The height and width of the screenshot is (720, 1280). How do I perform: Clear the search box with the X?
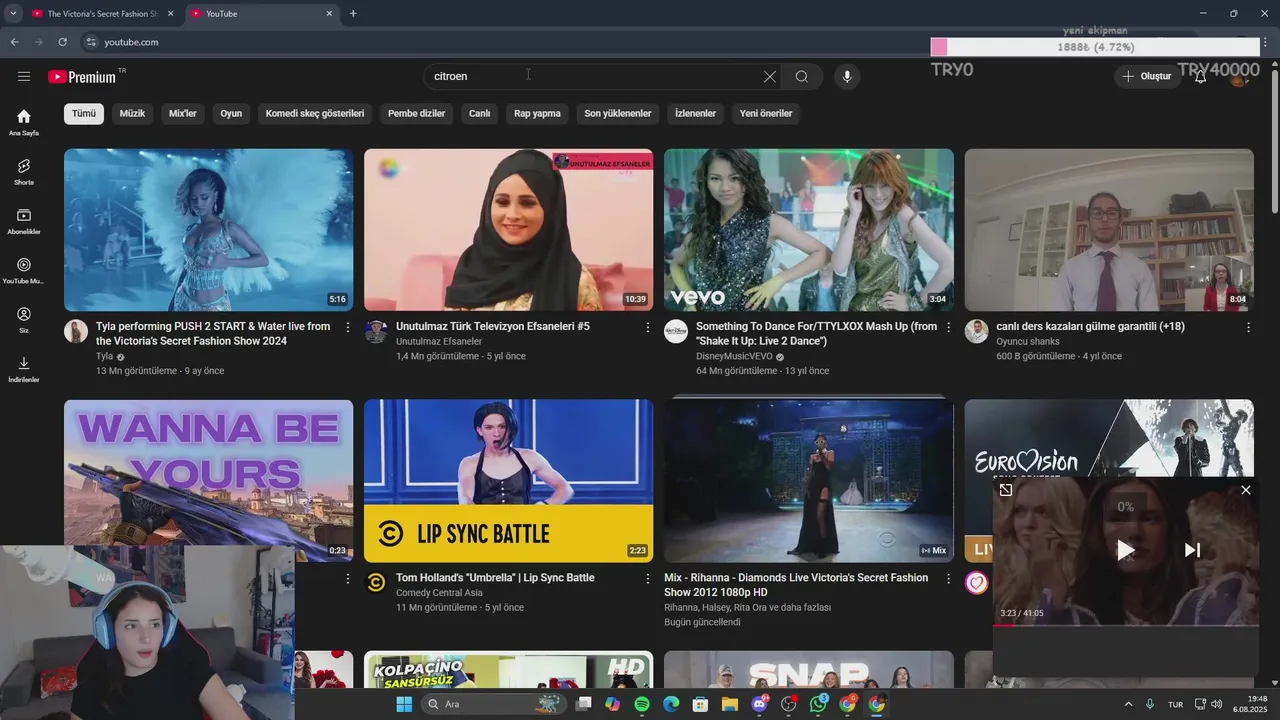(769, 76)
